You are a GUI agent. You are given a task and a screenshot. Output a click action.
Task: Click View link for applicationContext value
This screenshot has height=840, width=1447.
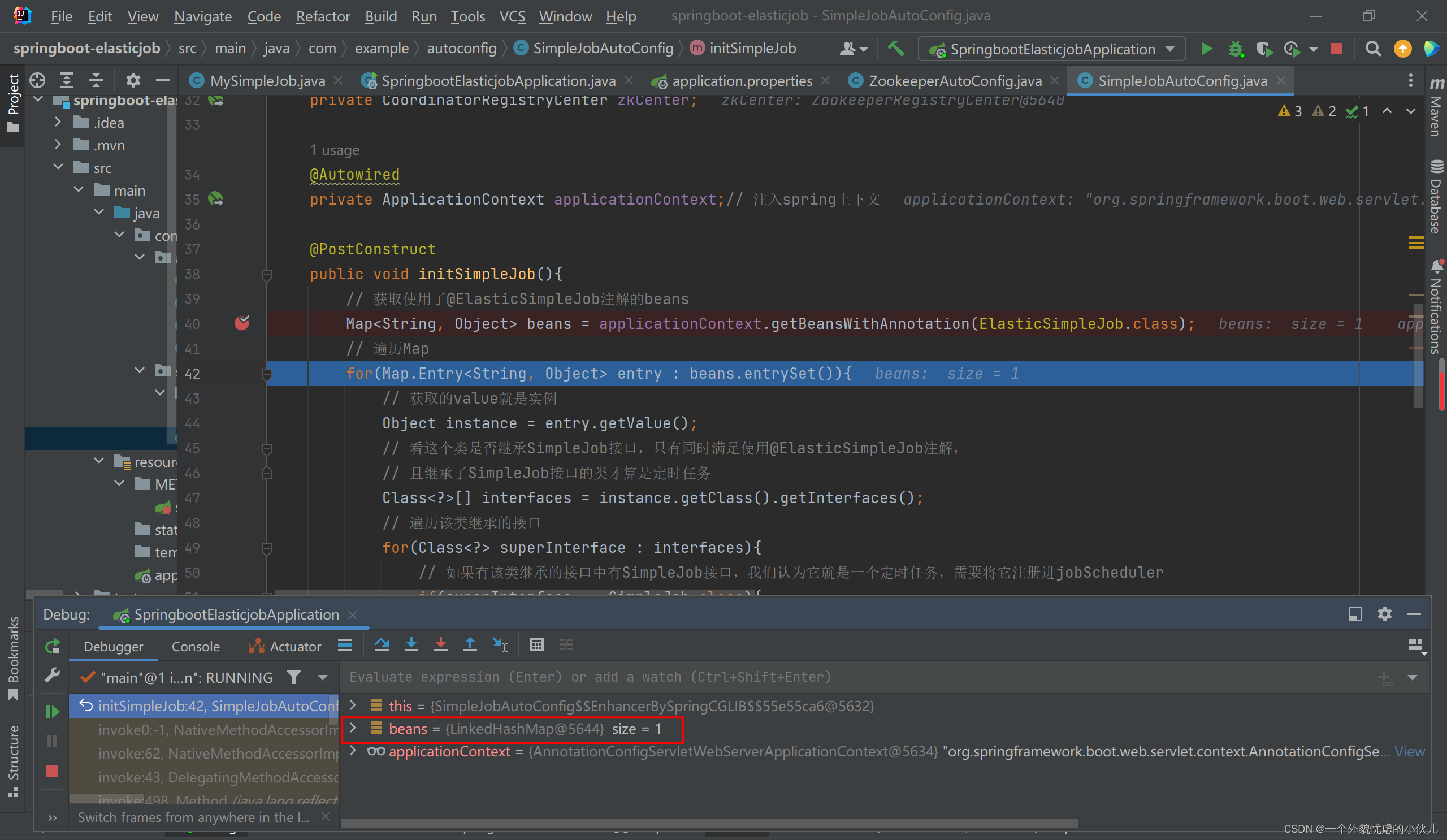tap(1410, 751)
